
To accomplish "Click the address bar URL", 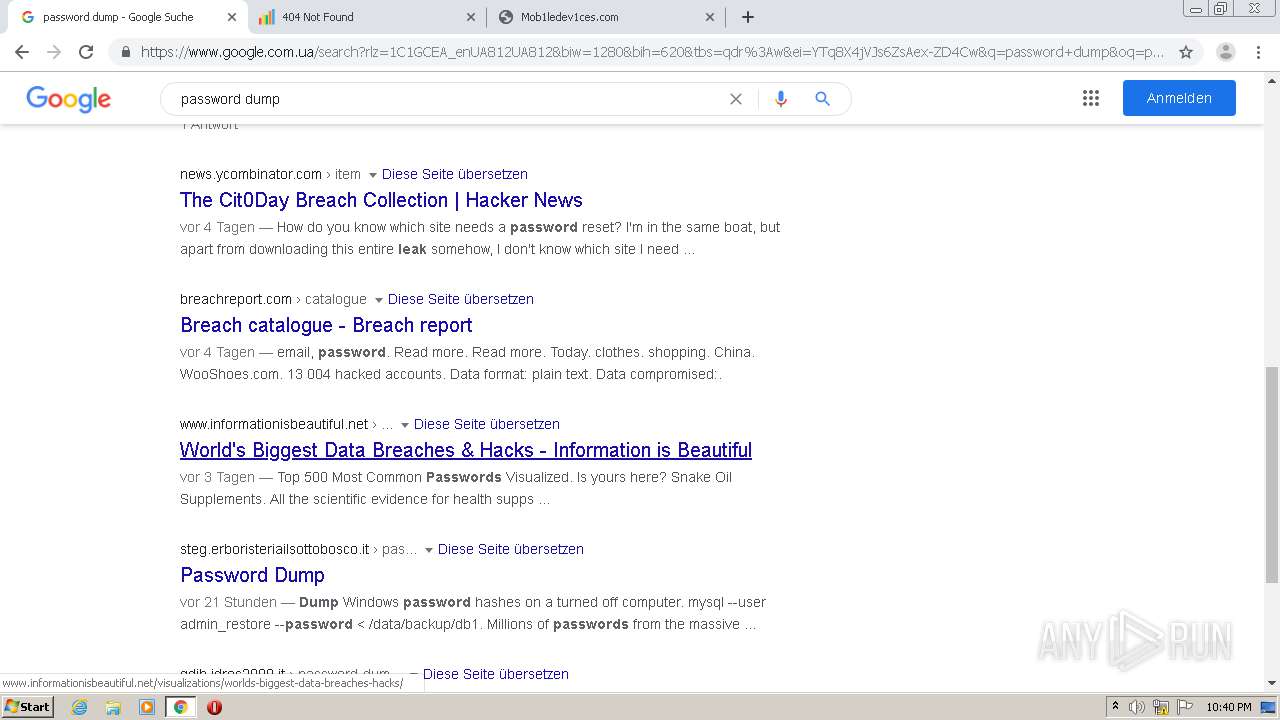I will point(652,52).
